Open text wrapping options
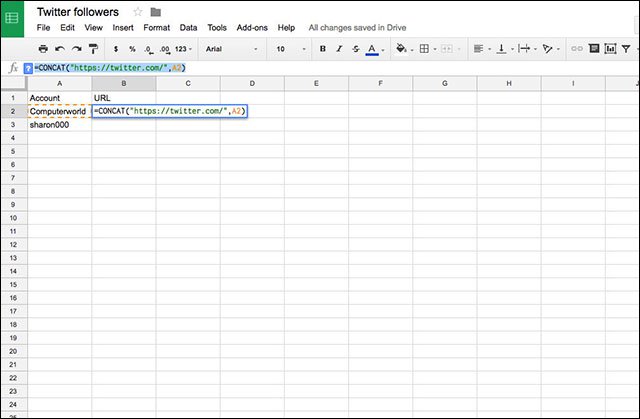640x419 pixels. tap(524, 49)
